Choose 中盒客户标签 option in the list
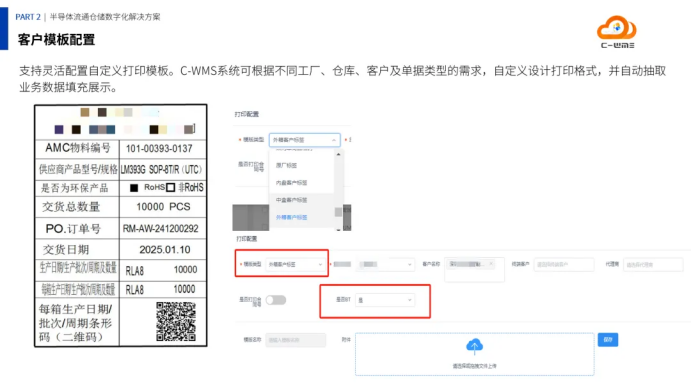Screen dimensions: 692x390 tap(291, 200)
